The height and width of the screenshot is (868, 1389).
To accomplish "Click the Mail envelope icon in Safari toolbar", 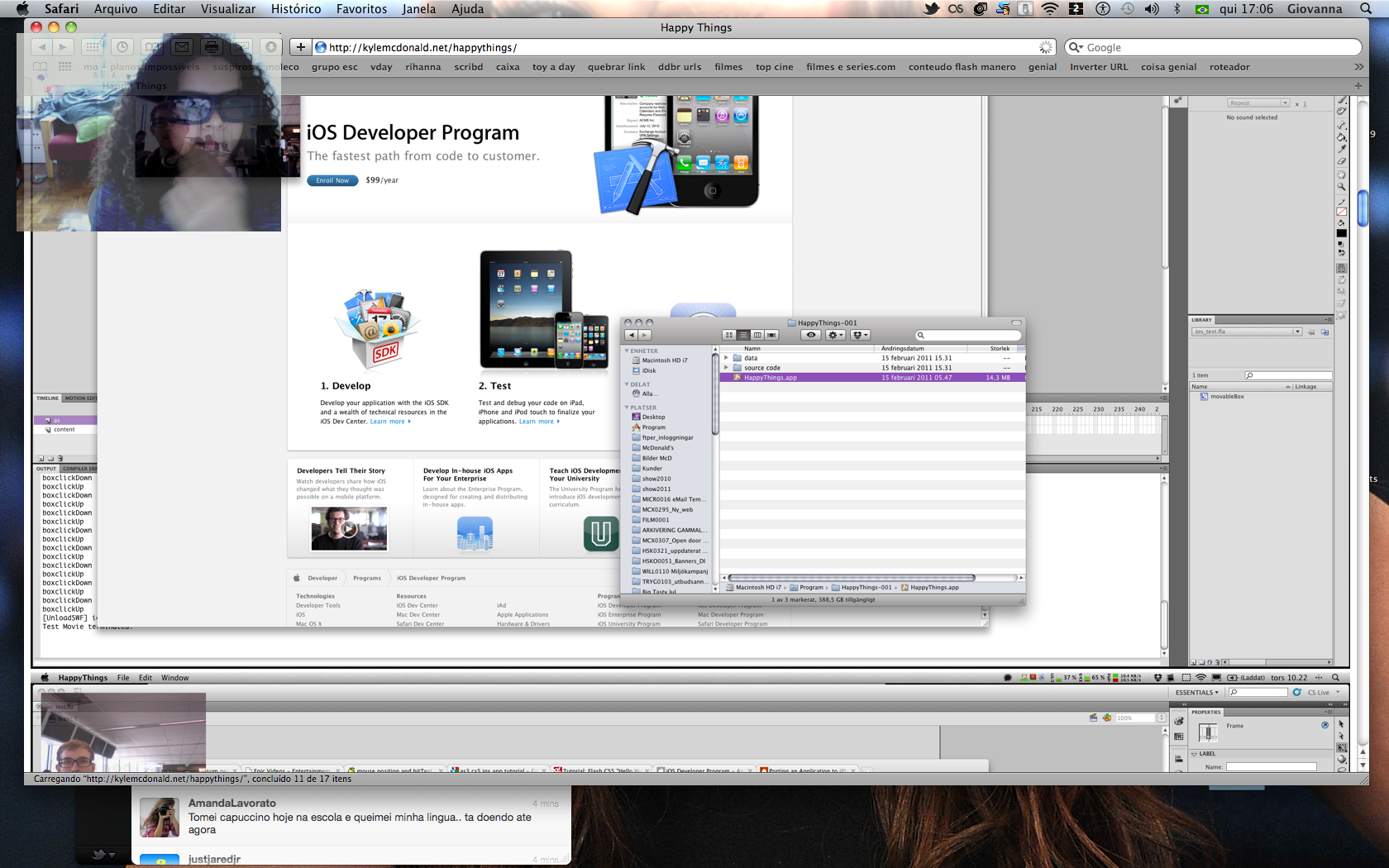I will [x=182, y=47].
